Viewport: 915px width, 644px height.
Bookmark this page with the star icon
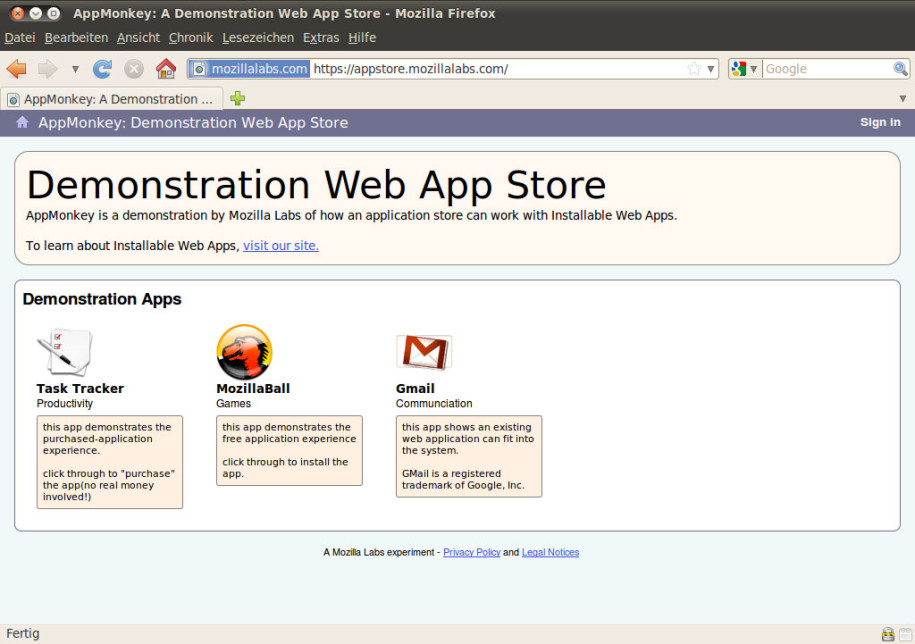694,69
